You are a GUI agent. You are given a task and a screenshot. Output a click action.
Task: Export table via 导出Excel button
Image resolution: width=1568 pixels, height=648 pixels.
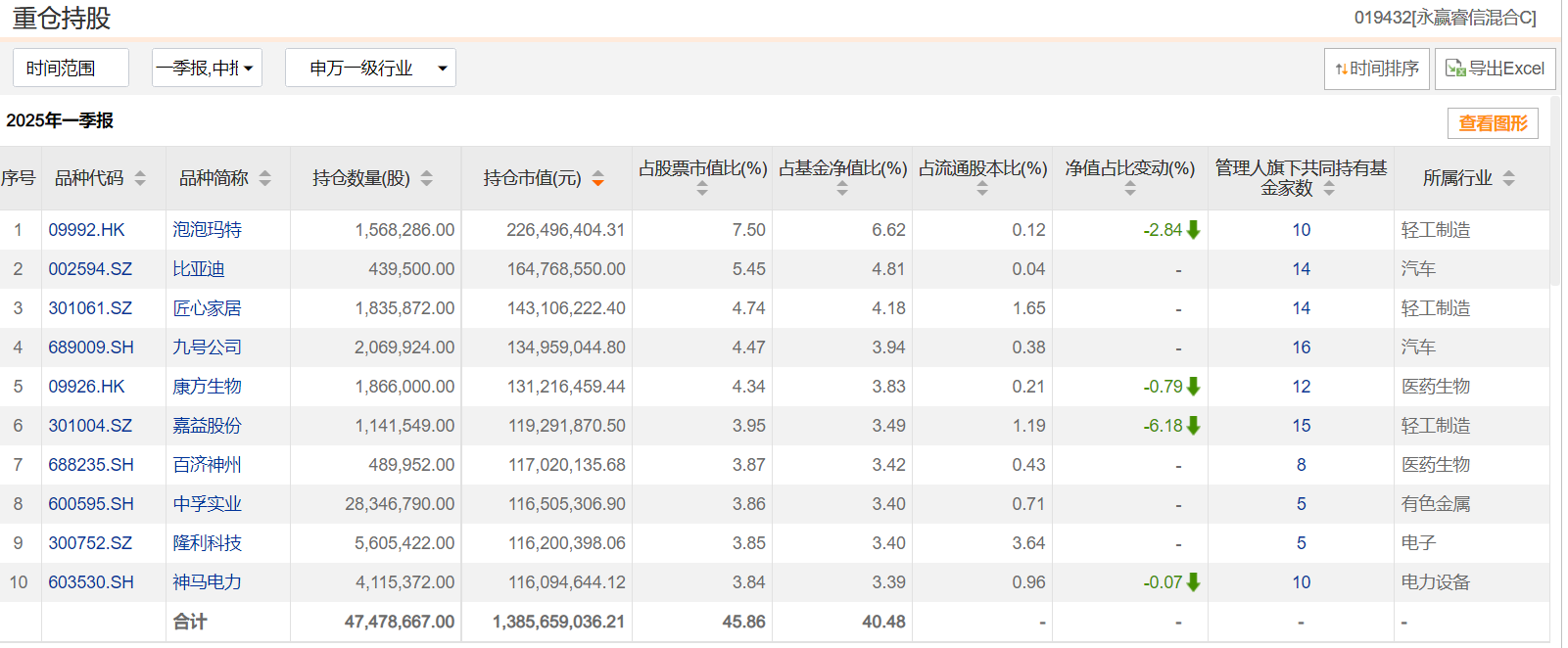[1496, 69]
